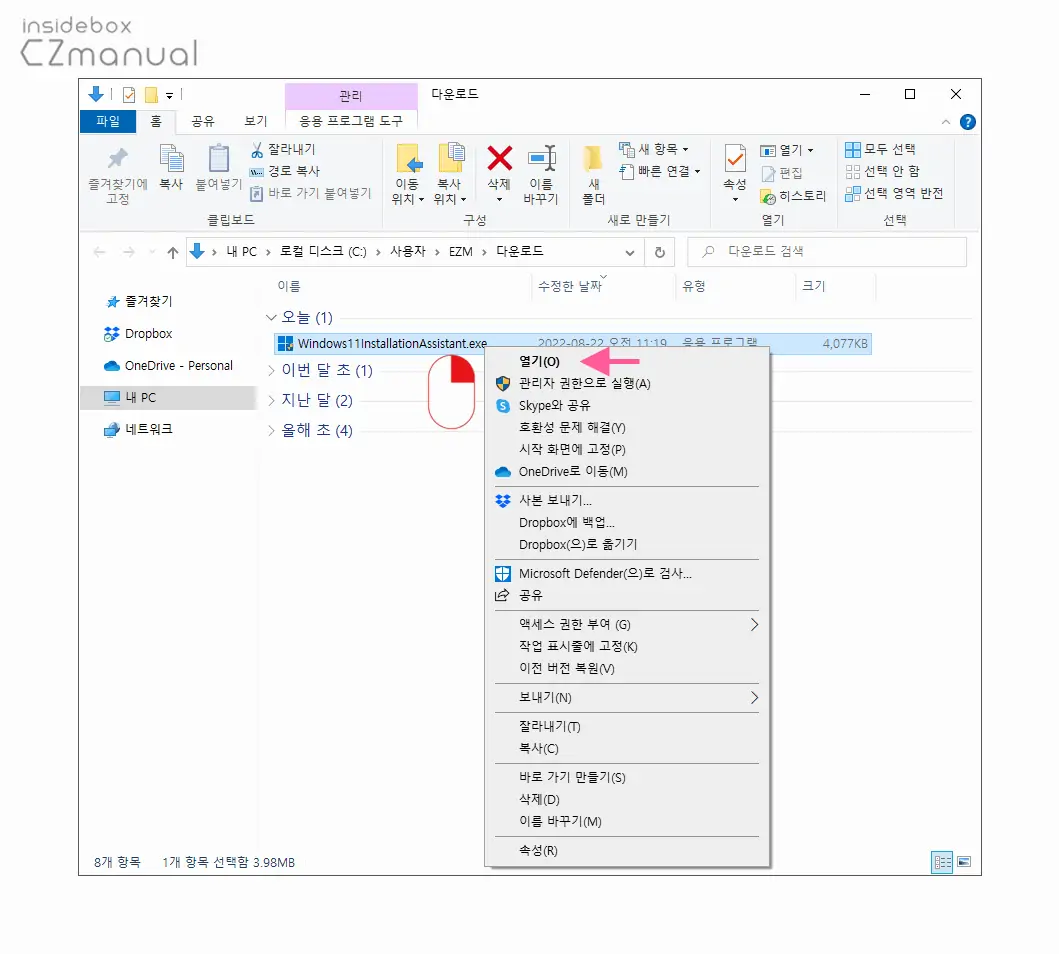Click the 다운로드 검색 search field
This screenshot has width=1059, height=954.
click(827, 252)
